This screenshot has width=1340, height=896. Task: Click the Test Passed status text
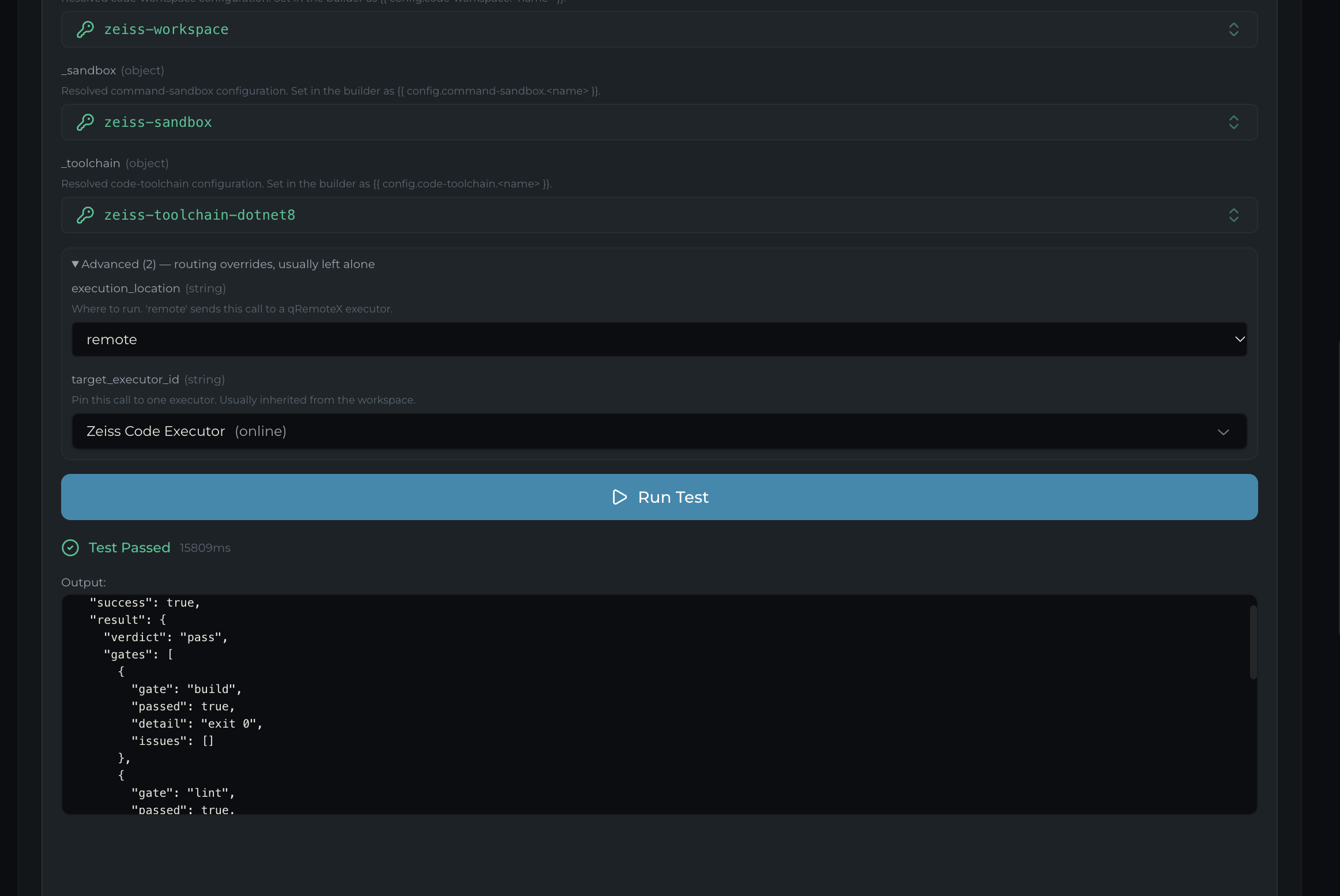click(129, 548)
